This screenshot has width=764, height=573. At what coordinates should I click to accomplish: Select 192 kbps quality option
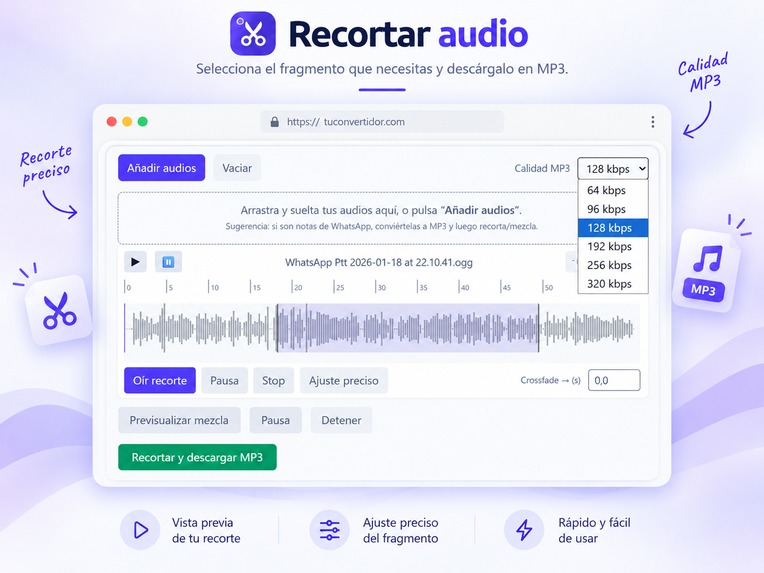pyautogui.click(x=613, y=247)
